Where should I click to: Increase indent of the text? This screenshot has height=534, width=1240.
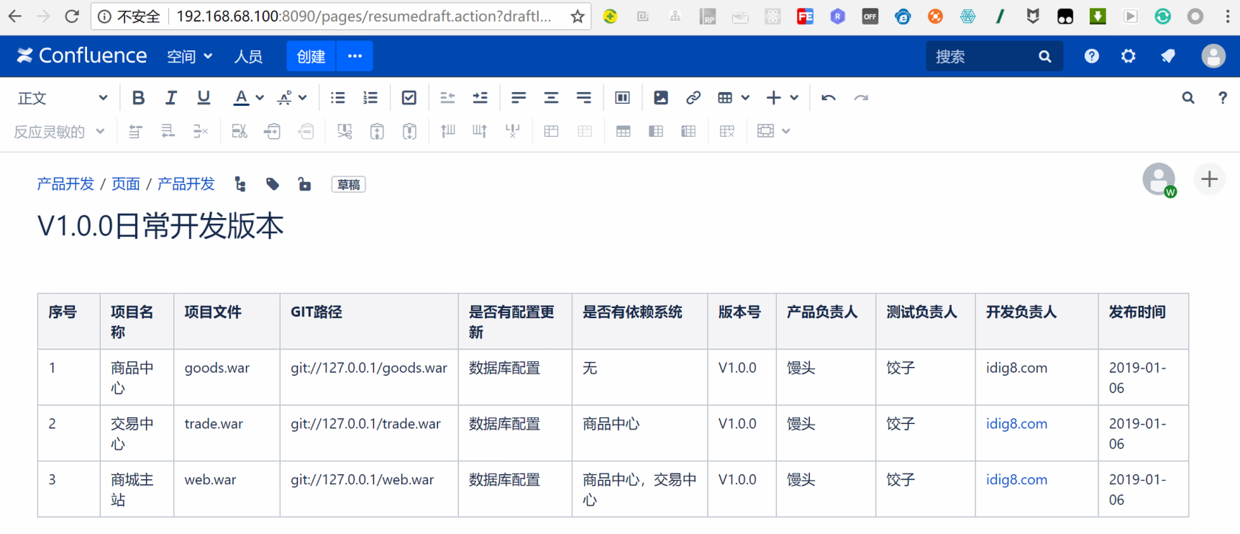pyautogui.click(x=480, y=98)
